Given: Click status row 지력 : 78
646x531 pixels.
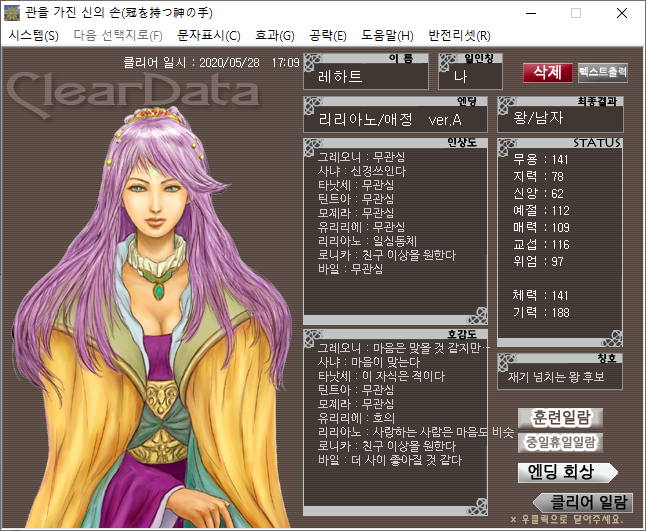Looking at the screenshot, I should 538,177.
